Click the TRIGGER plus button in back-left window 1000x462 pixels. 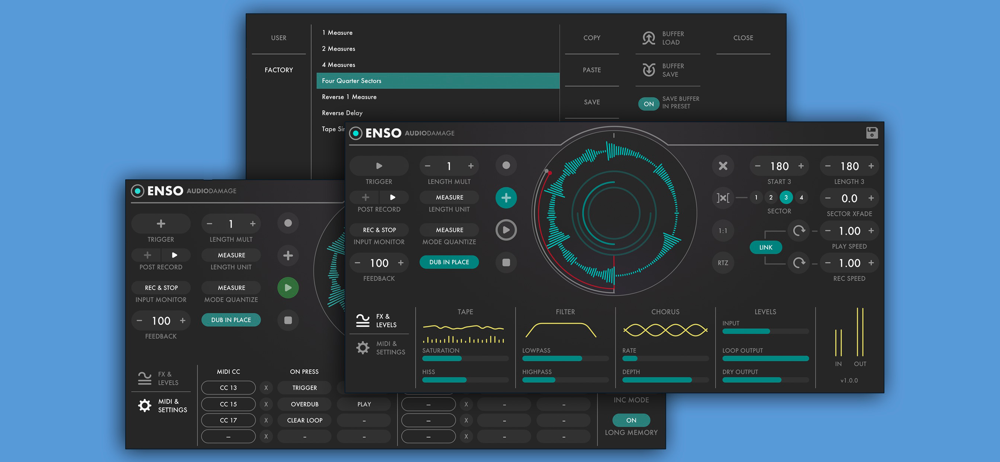coord(161,224)
